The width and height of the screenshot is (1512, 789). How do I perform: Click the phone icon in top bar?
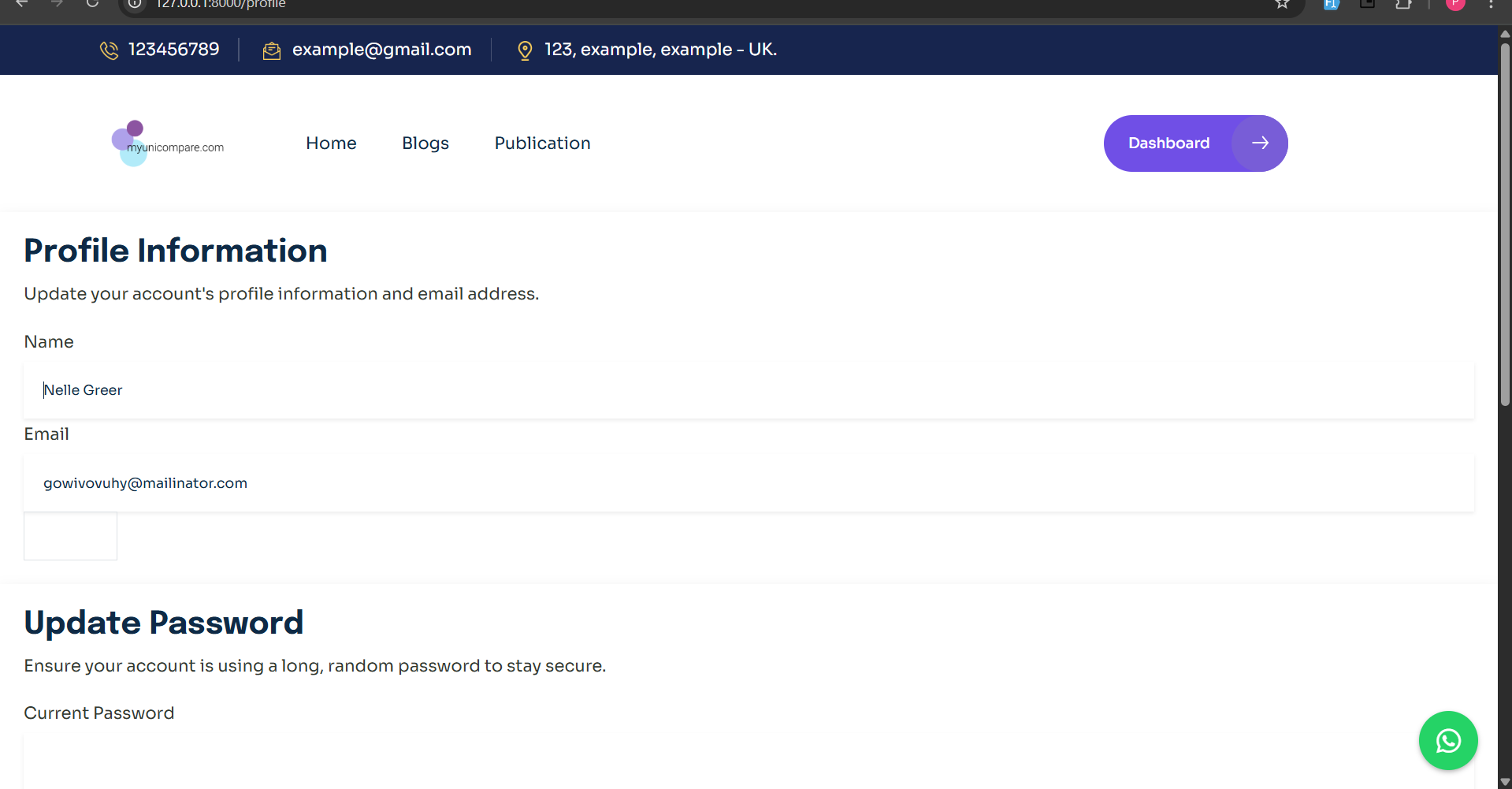(x=109, y=50)
